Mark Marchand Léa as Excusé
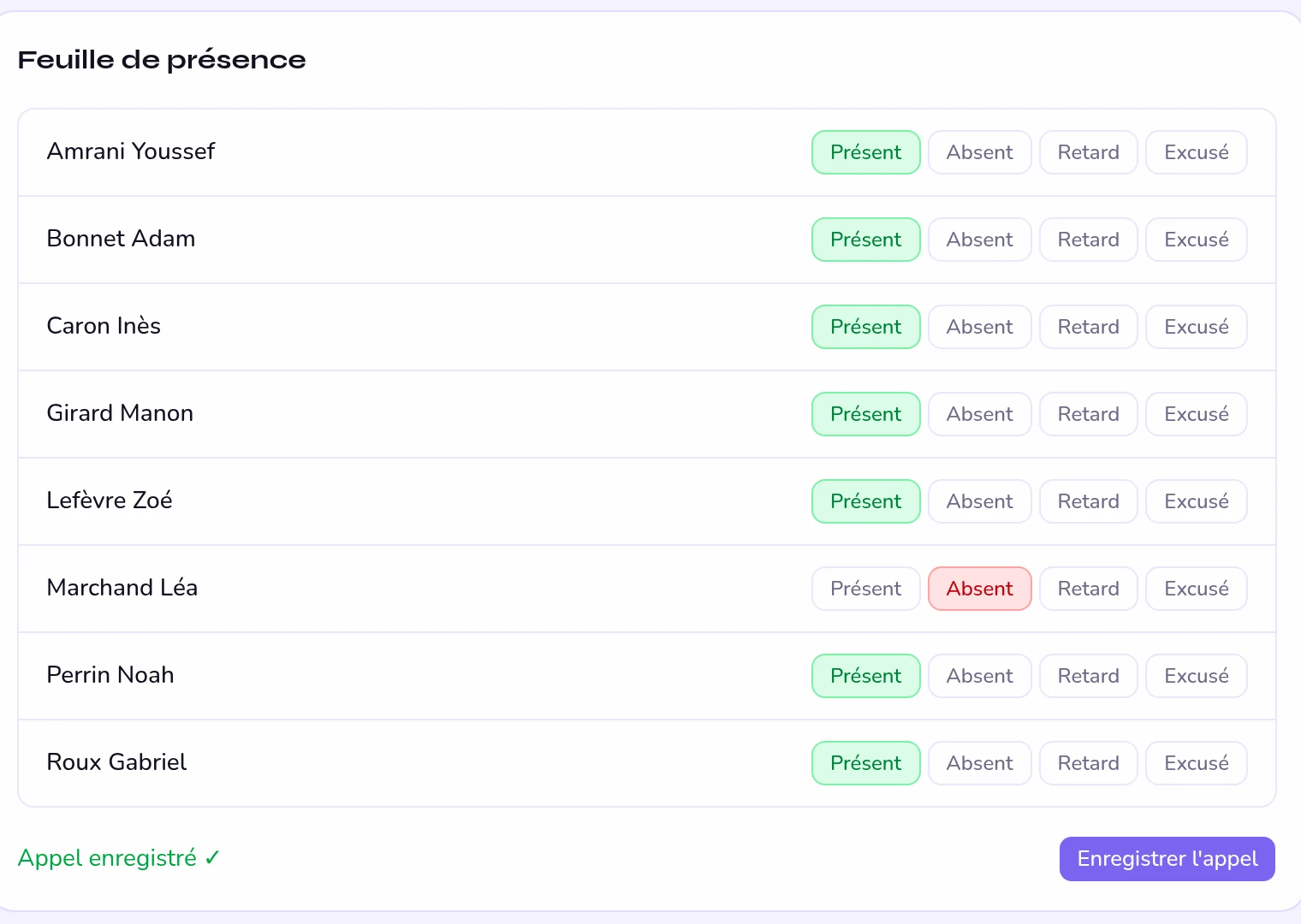Screen dimensions: 1301x924 [1196, 589]
